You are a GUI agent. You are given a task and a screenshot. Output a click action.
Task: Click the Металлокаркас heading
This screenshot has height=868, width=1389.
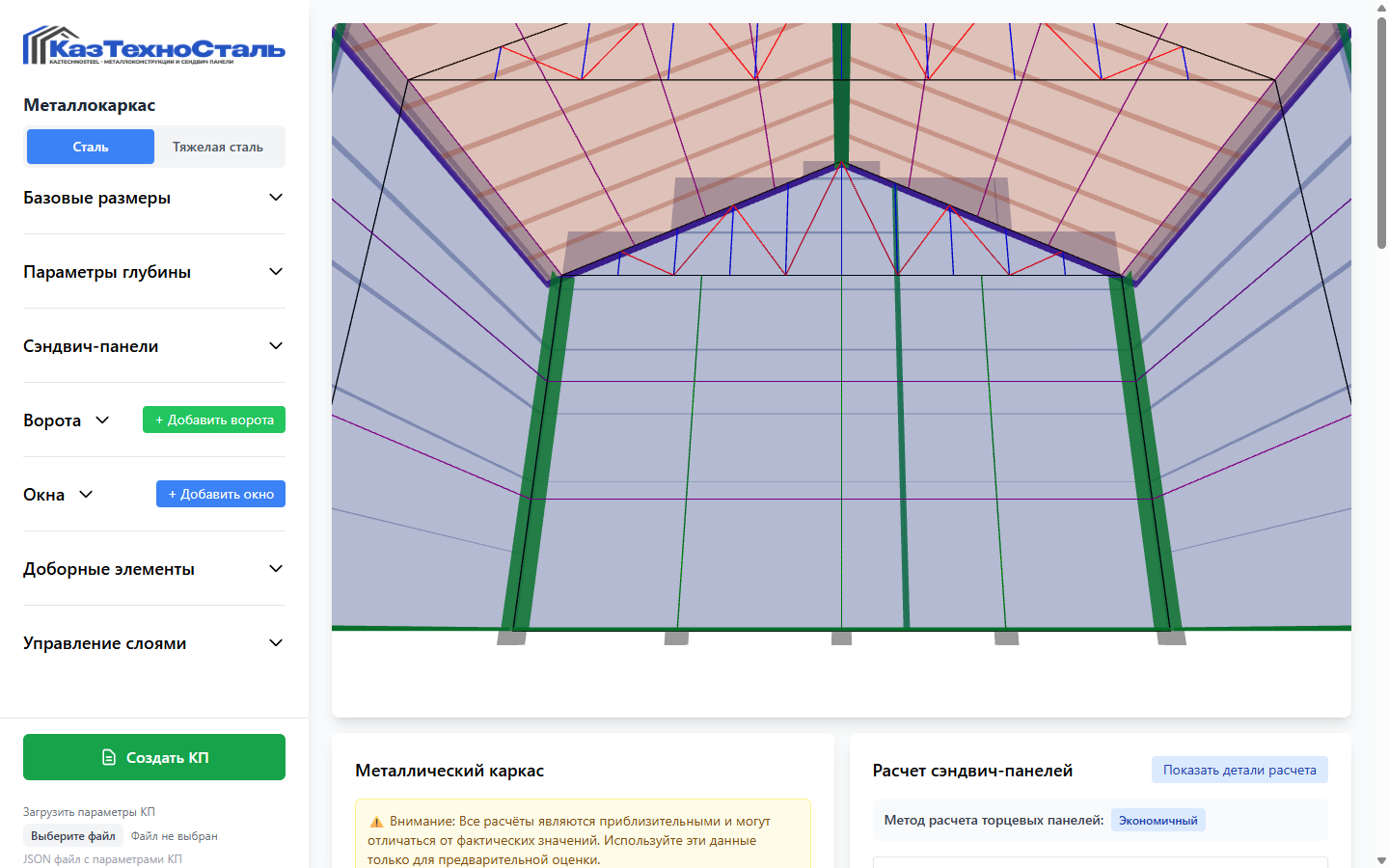tap(89, 105)
